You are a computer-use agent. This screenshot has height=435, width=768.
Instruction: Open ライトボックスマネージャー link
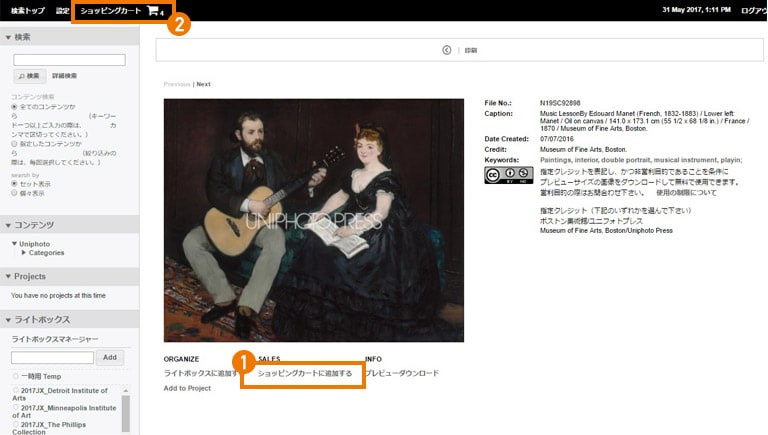(55, 339)
